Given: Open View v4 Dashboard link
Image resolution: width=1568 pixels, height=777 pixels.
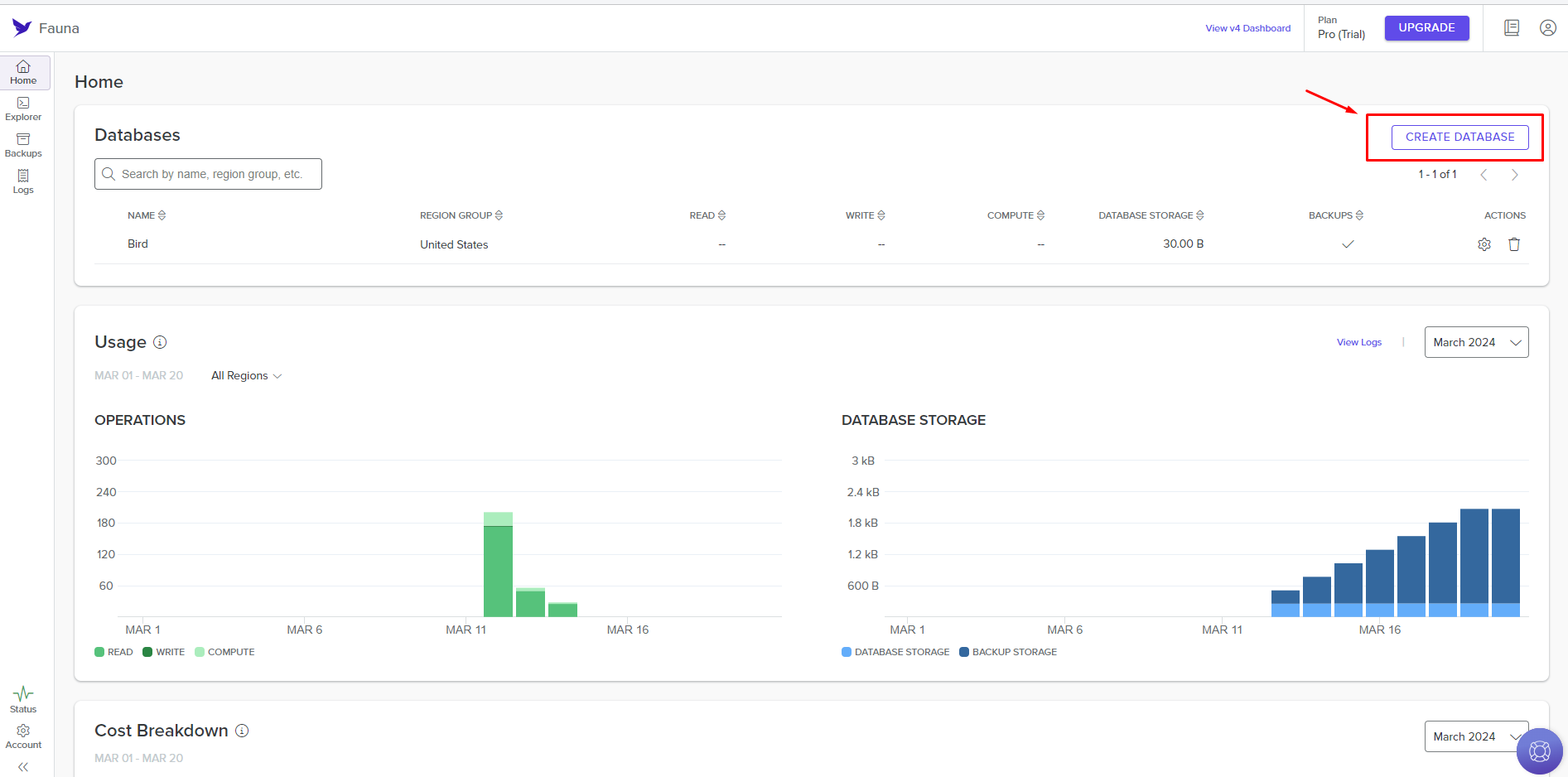Looking at the screenshot, I should tap(1248, 27).
